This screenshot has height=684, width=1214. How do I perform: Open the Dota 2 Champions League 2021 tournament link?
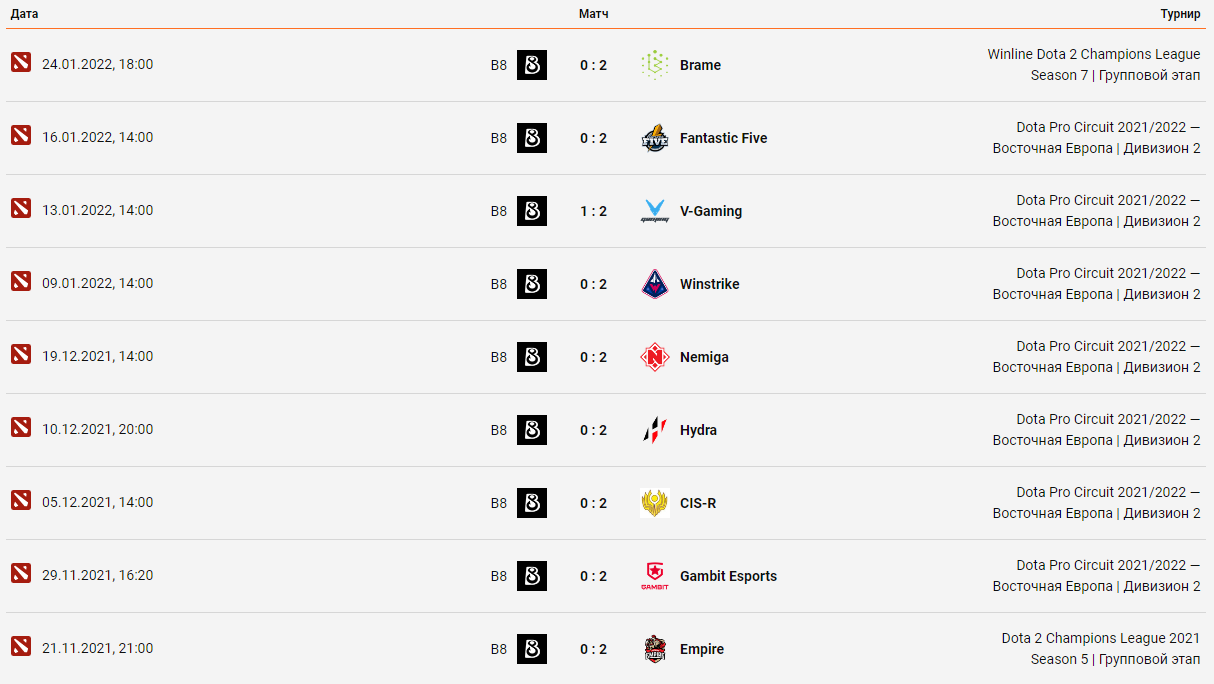coord(1101,649)
